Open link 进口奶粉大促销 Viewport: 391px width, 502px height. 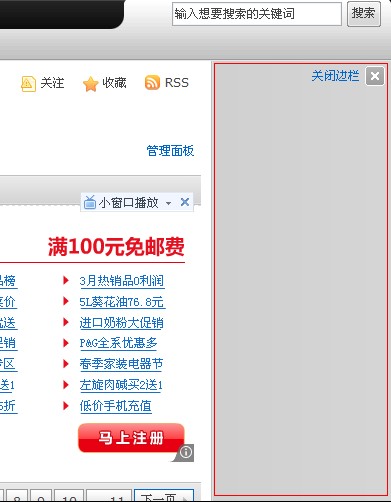(x=121, y=323)
